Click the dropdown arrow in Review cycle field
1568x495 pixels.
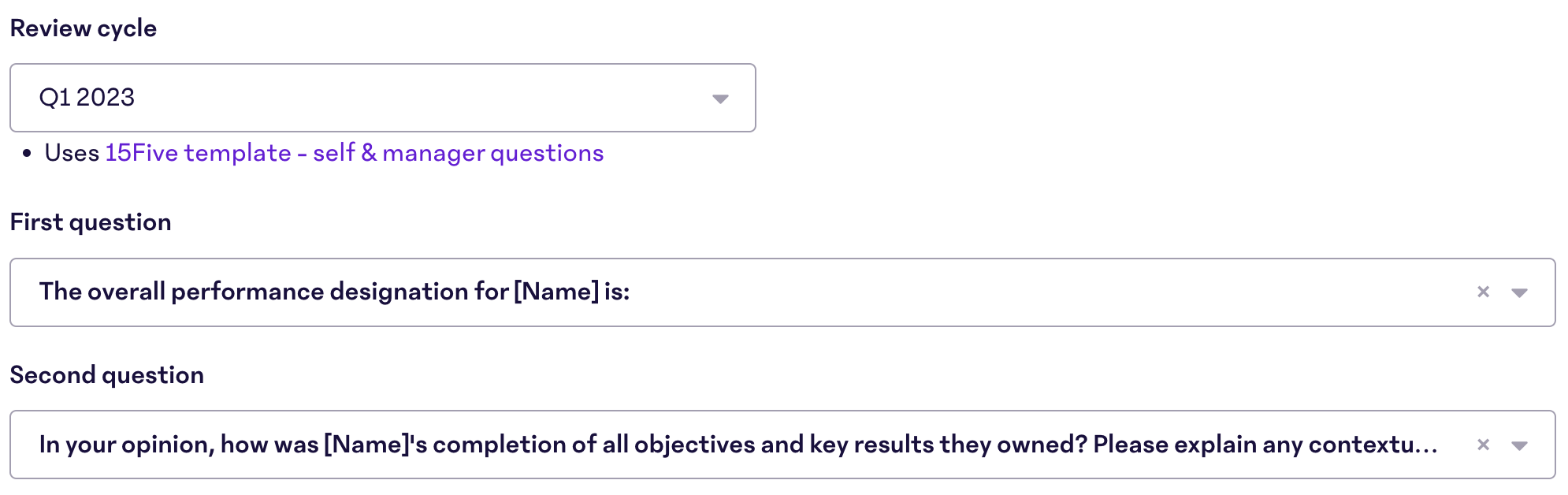(719, 98)
